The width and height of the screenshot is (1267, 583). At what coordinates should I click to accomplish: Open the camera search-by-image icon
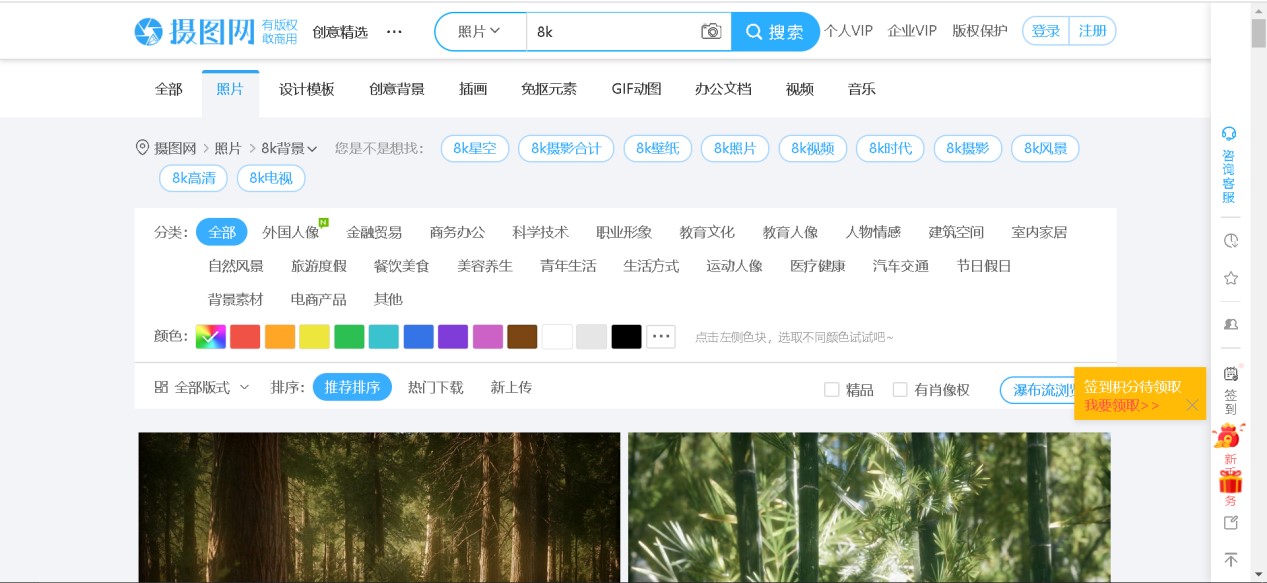coord(710,31)
